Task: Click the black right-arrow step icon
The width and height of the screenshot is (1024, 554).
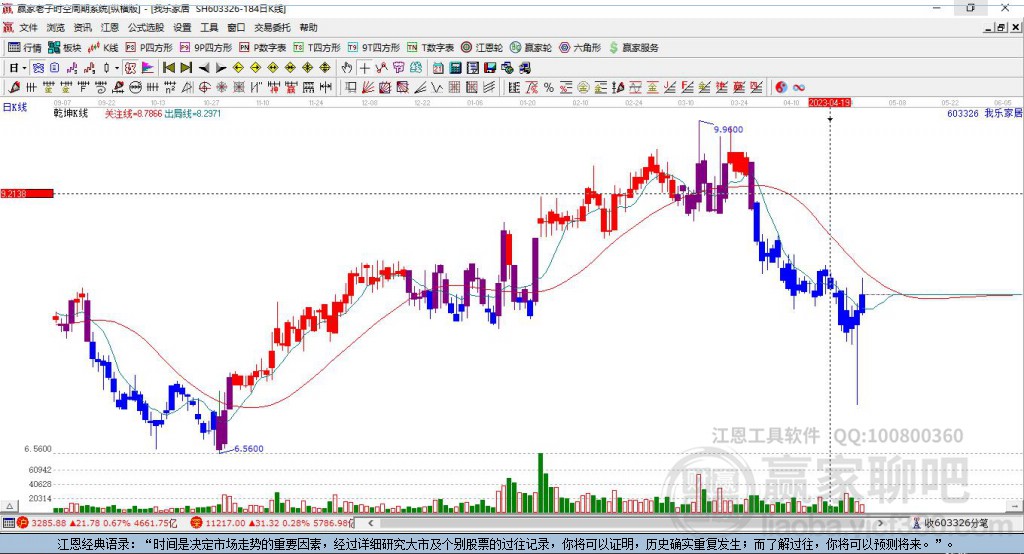Action: (221, 68)
